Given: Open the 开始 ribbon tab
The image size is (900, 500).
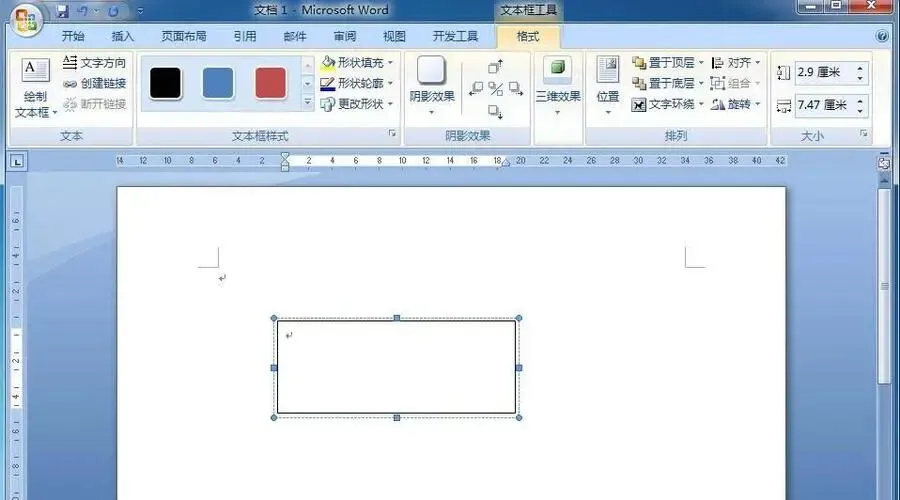Looking at the screenshot, I should pos(73,37).
